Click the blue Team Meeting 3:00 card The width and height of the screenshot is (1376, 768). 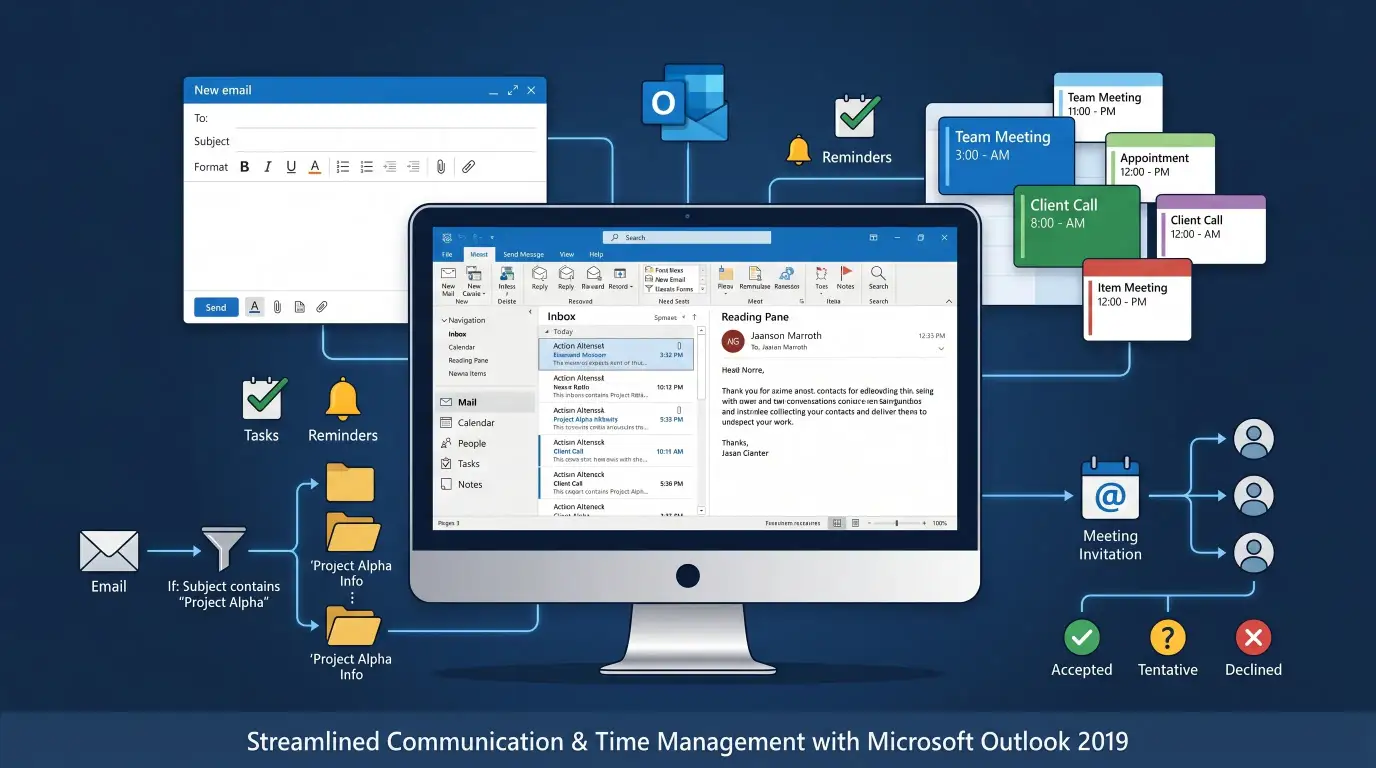tap(1005, 155)
